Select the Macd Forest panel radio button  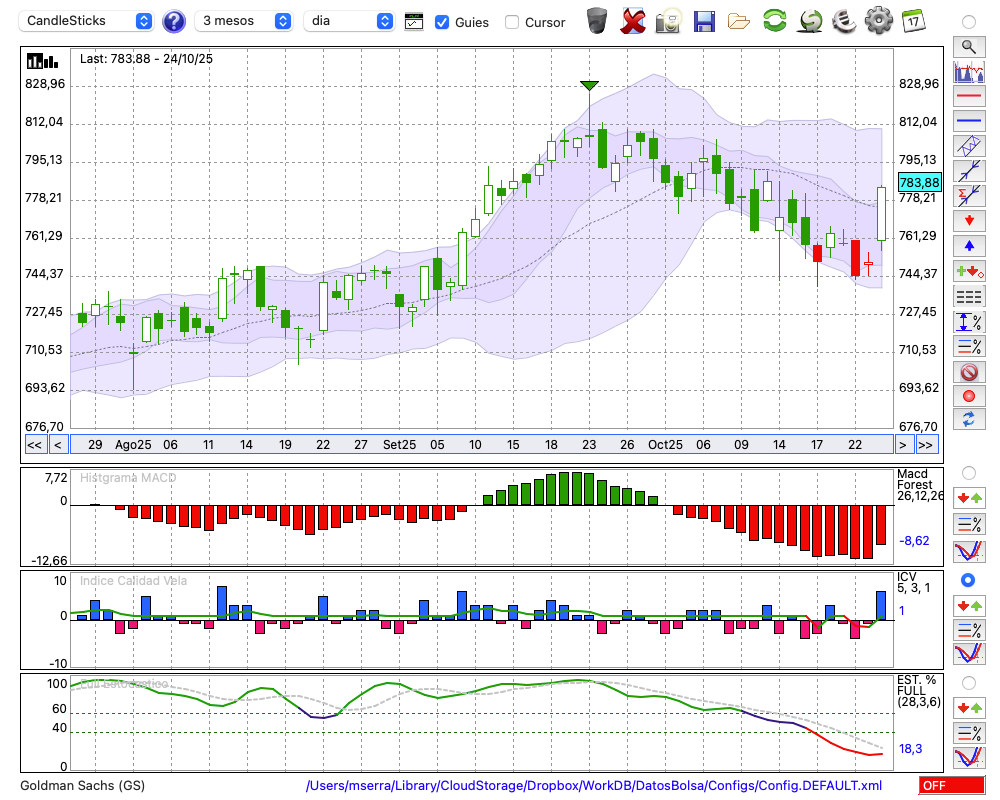(968, 472)
